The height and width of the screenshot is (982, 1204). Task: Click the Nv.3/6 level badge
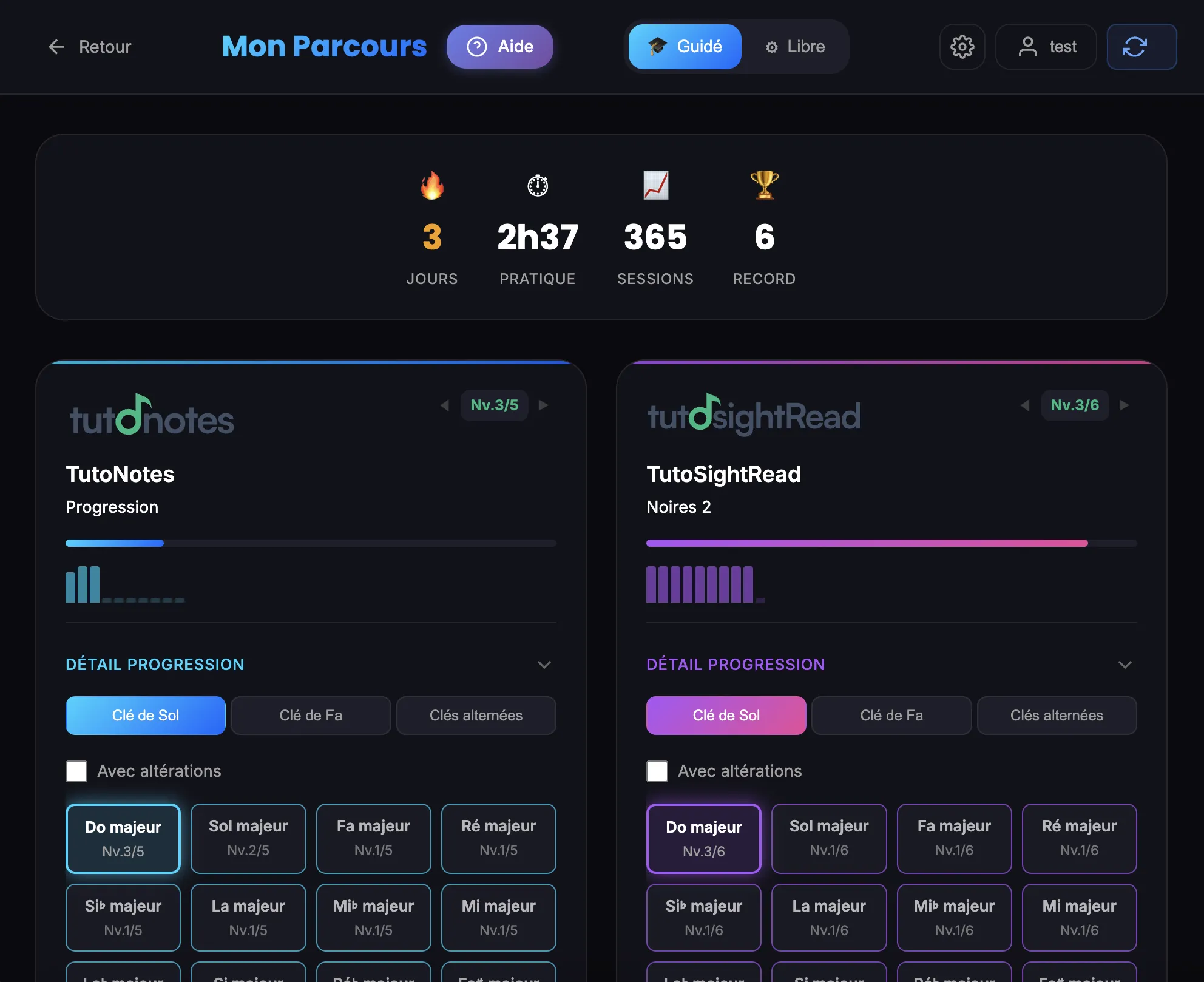pos(1075,405)
